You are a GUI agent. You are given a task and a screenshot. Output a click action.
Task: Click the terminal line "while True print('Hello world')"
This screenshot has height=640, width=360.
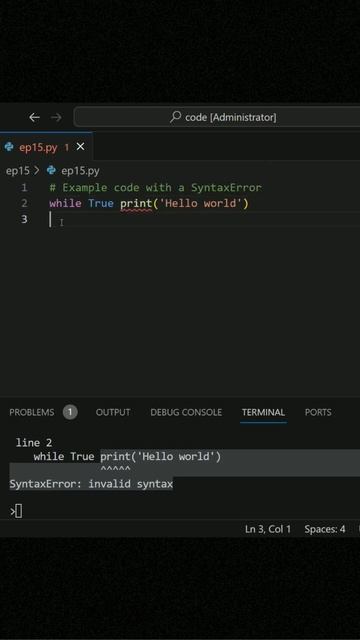[127, 456]
